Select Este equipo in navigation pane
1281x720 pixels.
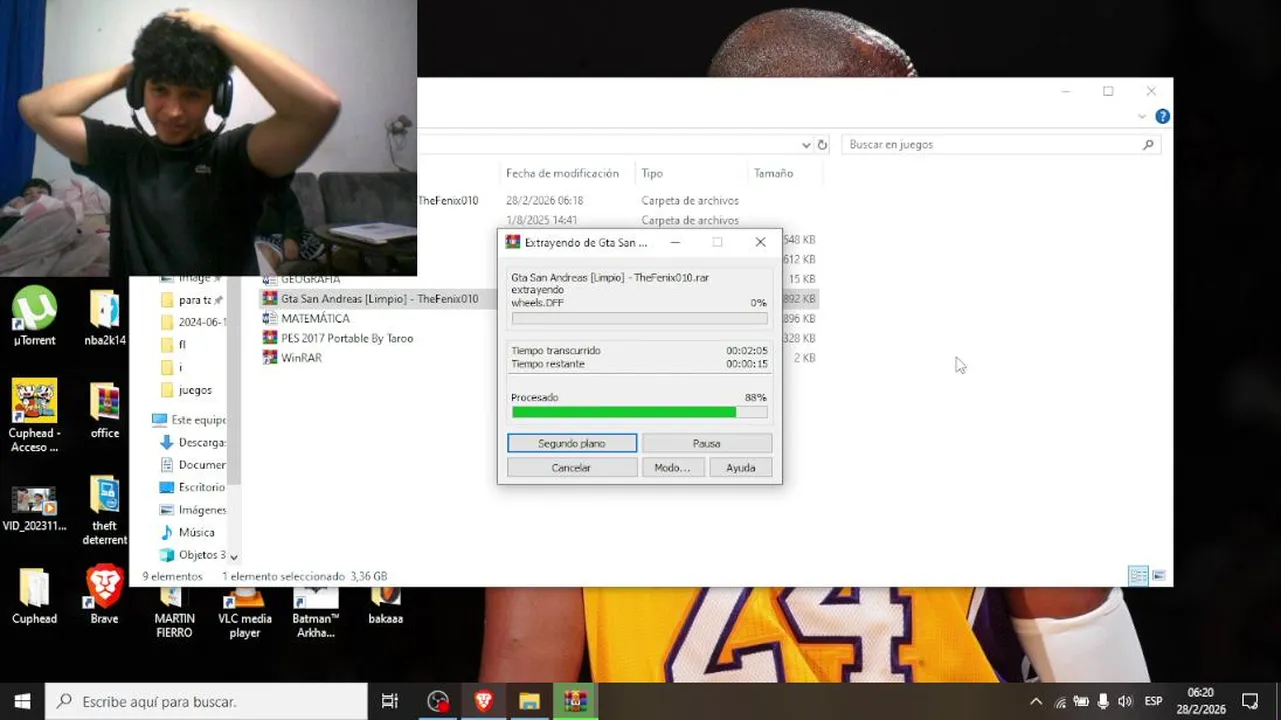pyautogui.click(x=188, y=420)
